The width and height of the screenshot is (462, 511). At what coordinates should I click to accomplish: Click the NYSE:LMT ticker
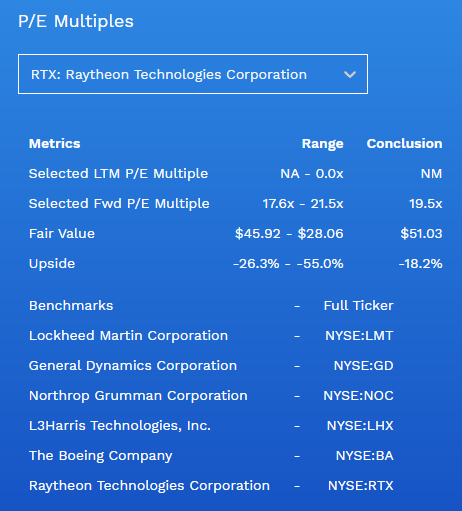pos(359,336)
